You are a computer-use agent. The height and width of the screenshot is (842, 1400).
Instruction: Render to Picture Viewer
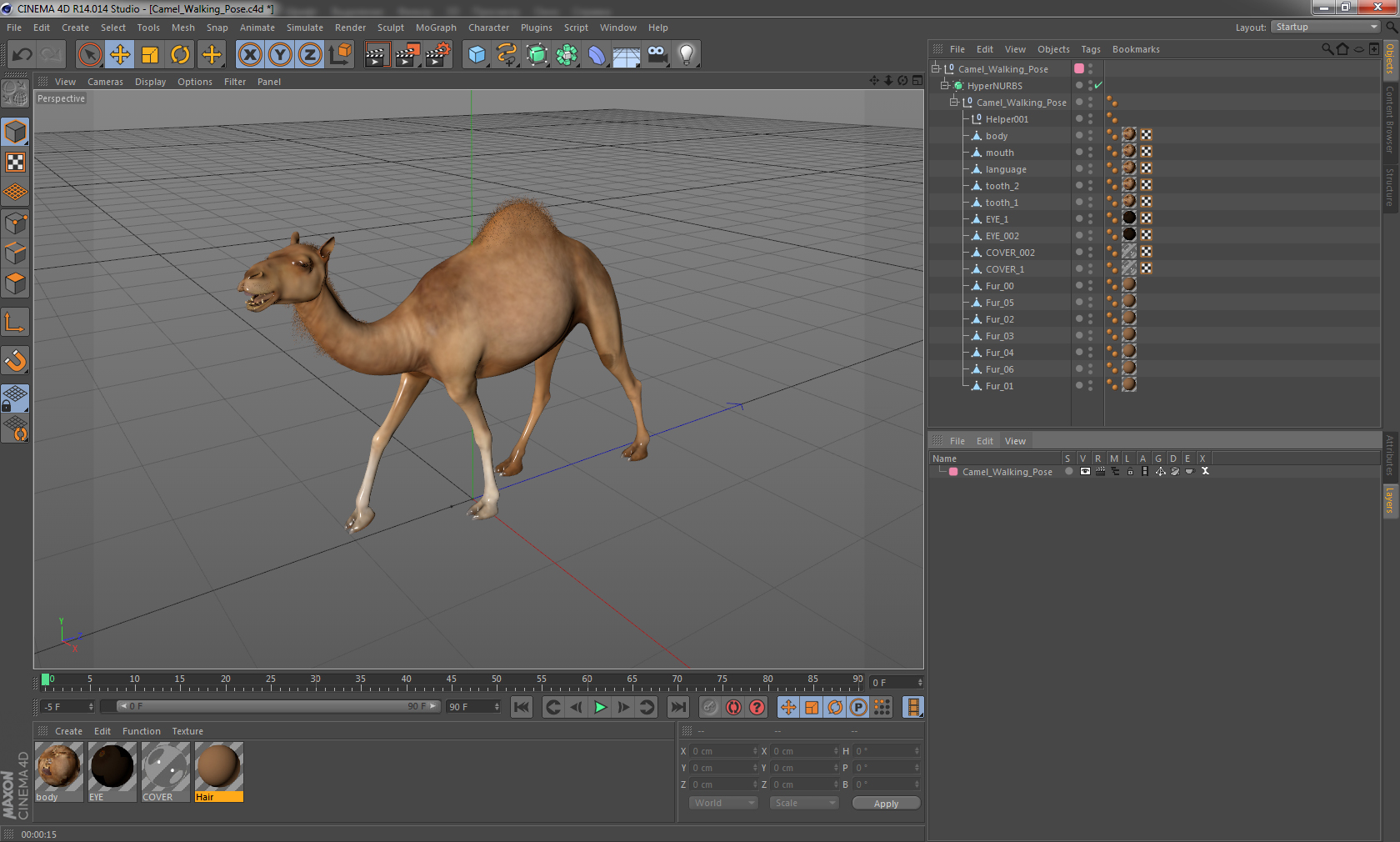click(x=407, y=55)
